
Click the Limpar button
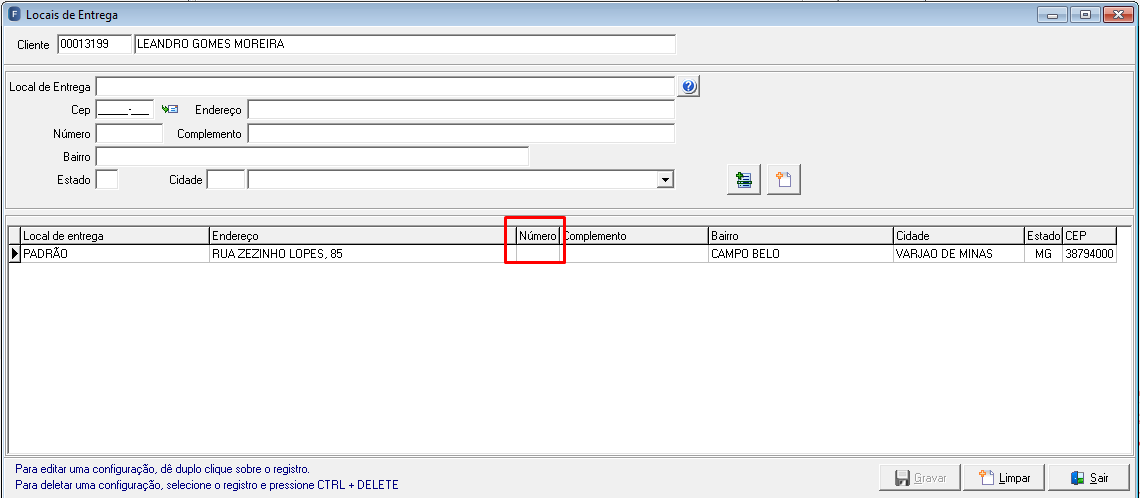(x=1004, y=478)
